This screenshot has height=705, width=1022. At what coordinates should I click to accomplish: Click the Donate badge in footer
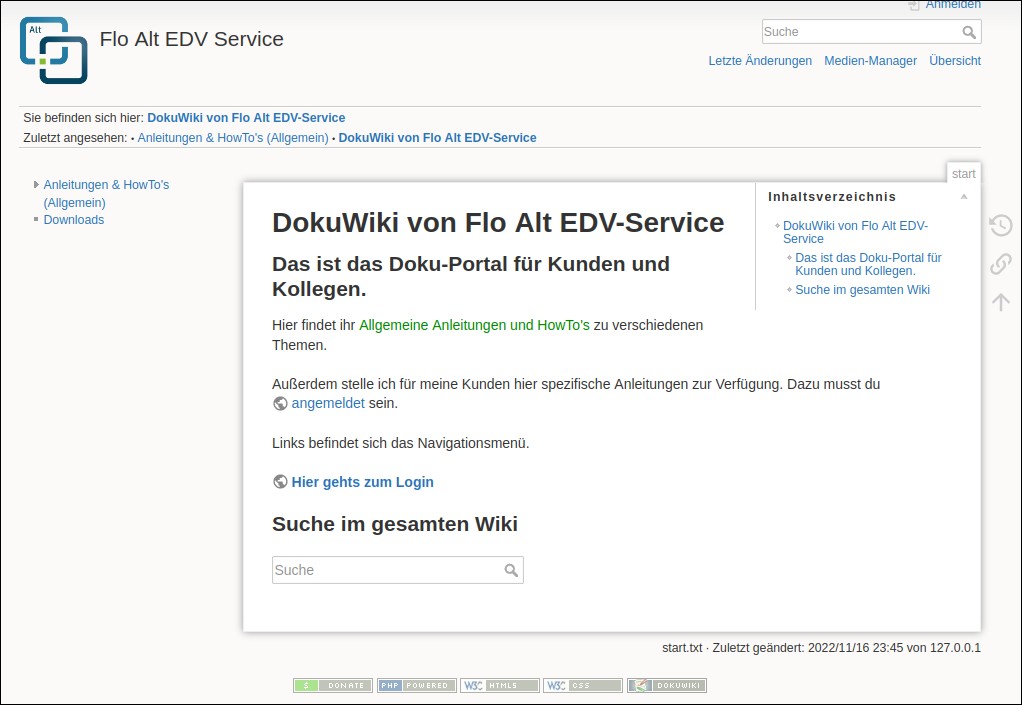tap(333, 685)
